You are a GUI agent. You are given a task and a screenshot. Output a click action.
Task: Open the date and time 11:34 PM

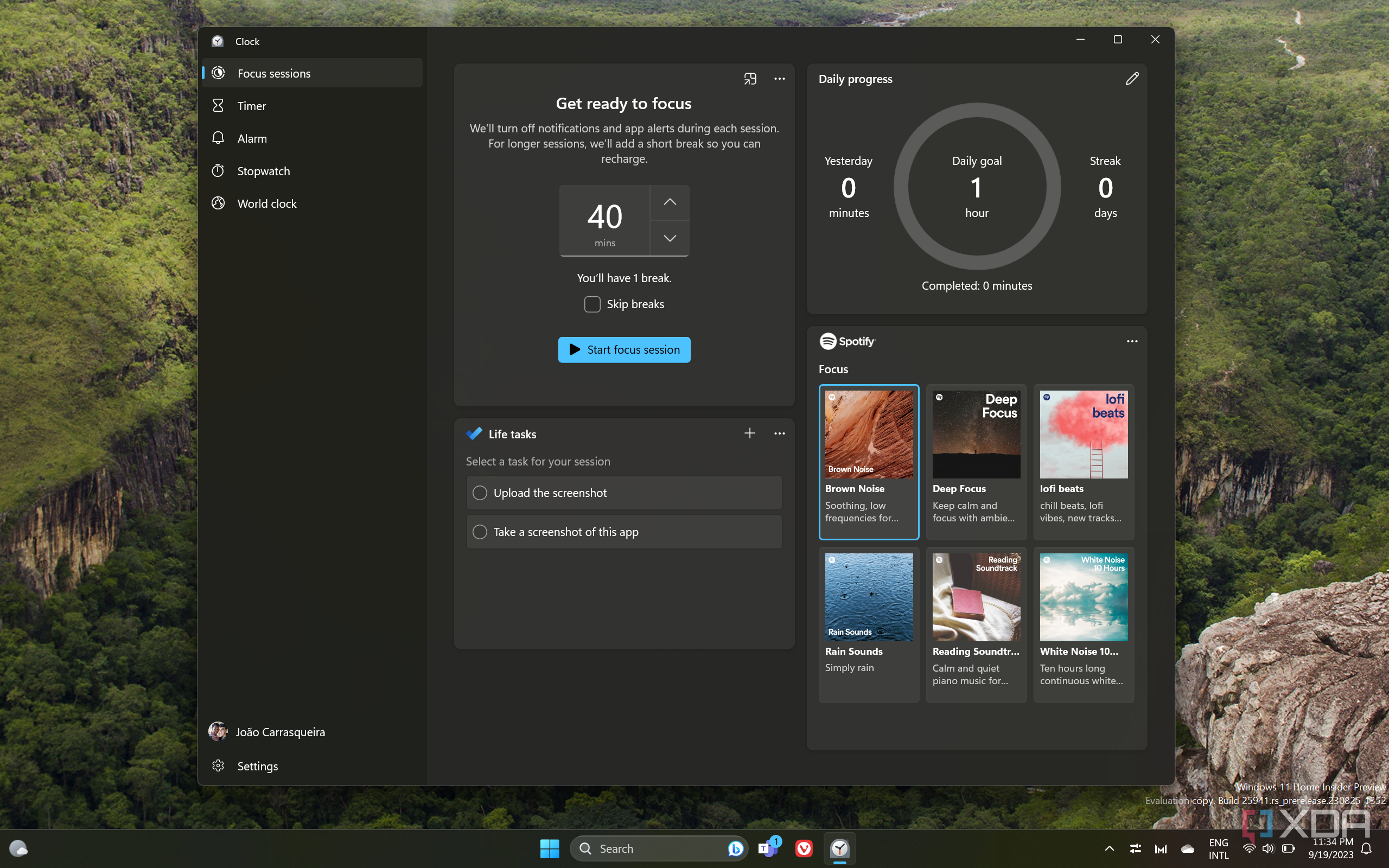[1331, 848]
